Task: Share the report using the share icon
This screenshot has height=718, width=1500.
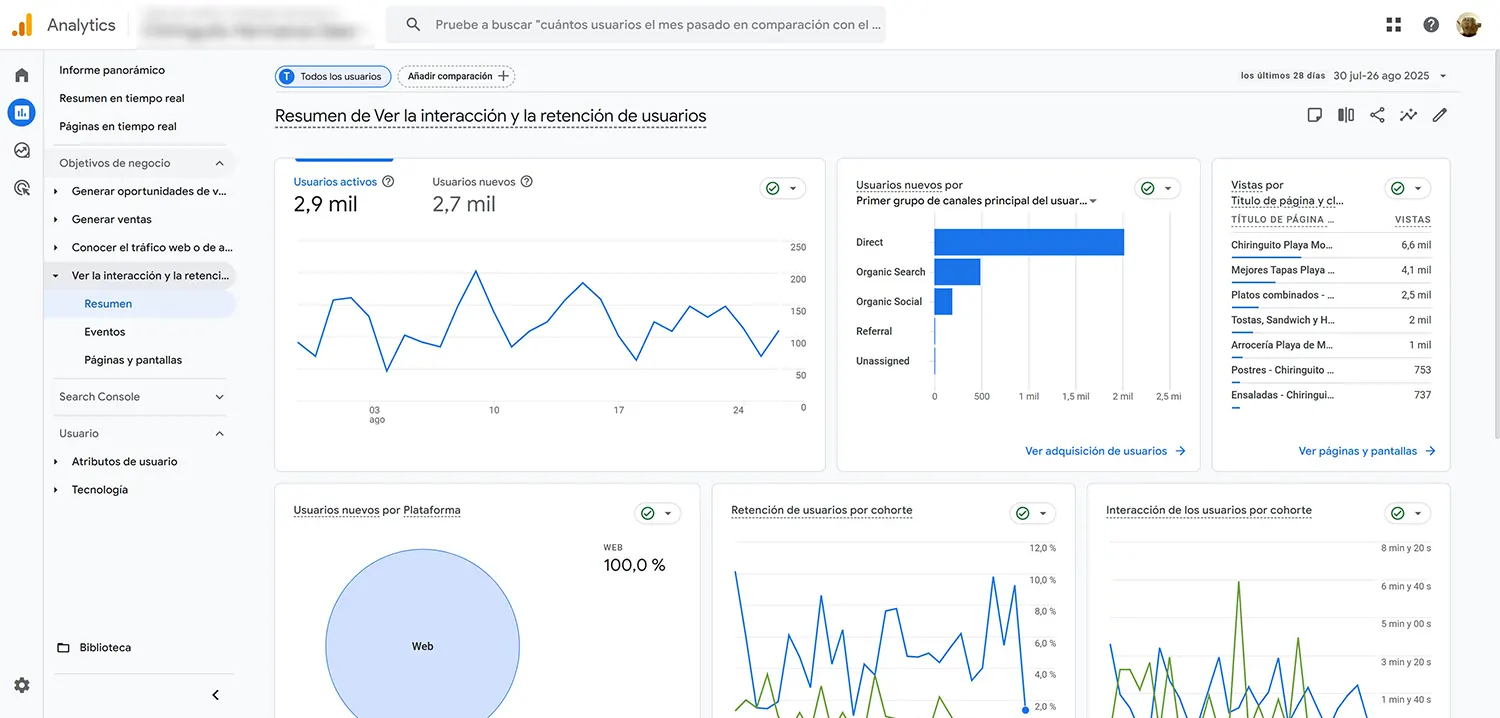Action: point(1377,114)
